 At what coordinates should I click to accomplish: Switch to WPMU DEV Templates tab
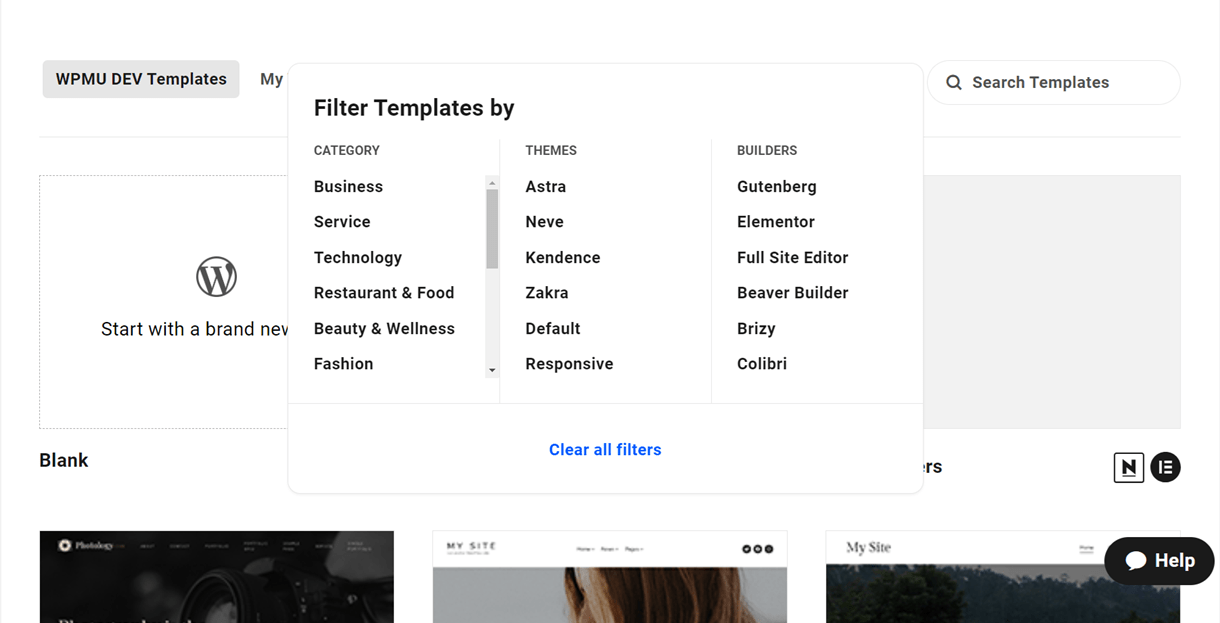141,79
